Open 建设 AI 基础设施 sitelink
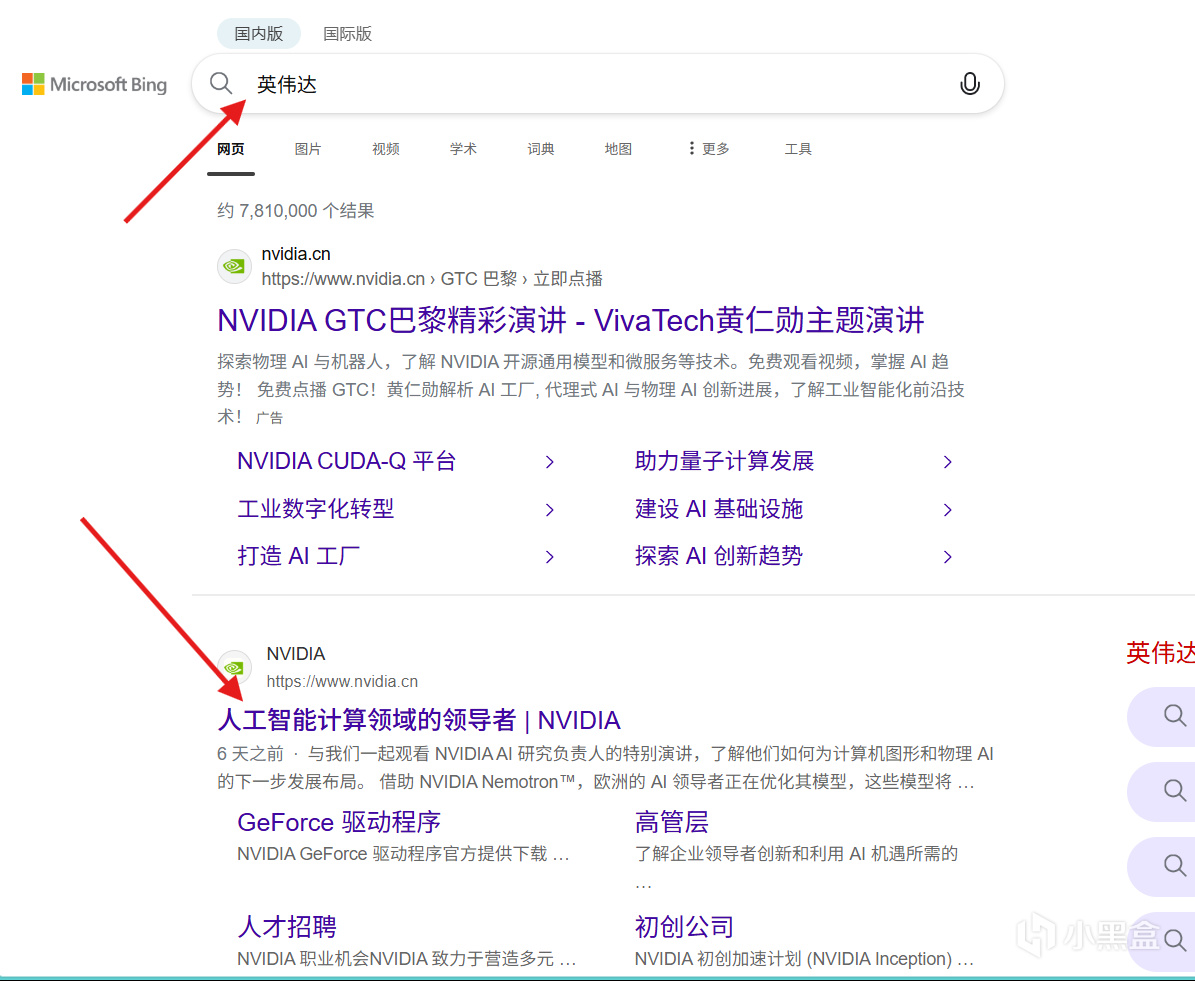This screenshot has height=981, width=1195. coord(719,508)
